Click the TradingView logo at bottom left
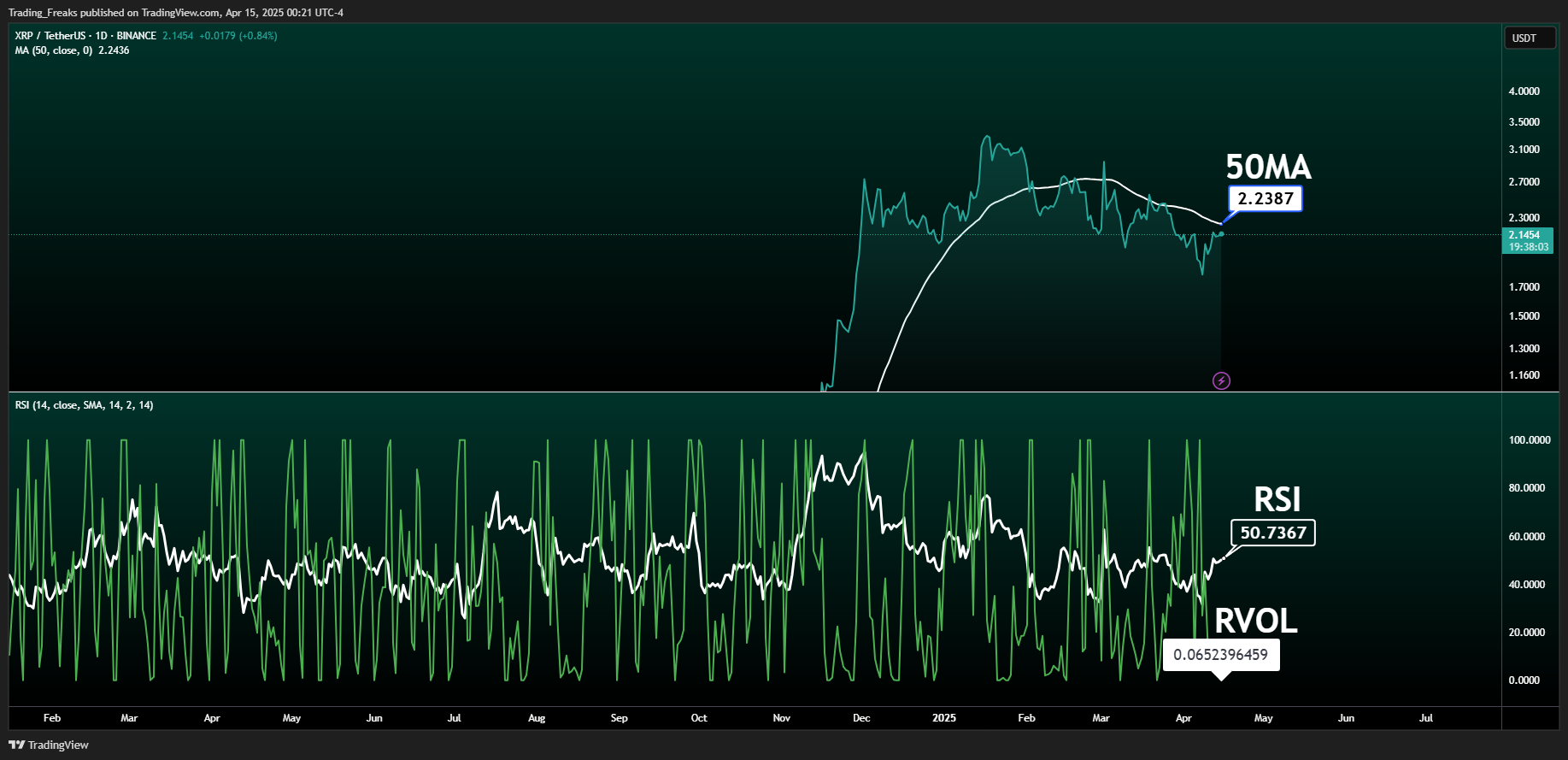1568x760 pixels. pos(49,745)
